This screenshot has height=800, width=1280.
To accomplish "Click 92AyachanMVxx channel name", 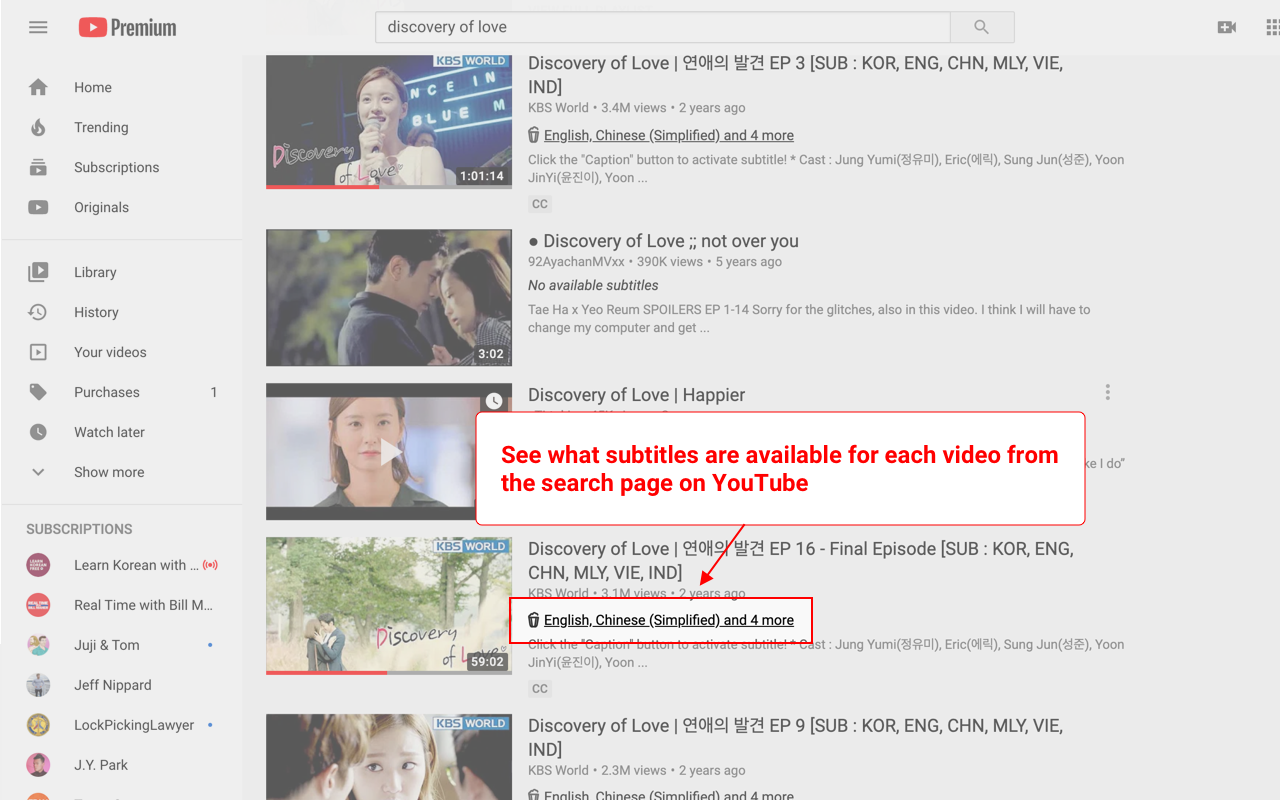I will point(576,262).
